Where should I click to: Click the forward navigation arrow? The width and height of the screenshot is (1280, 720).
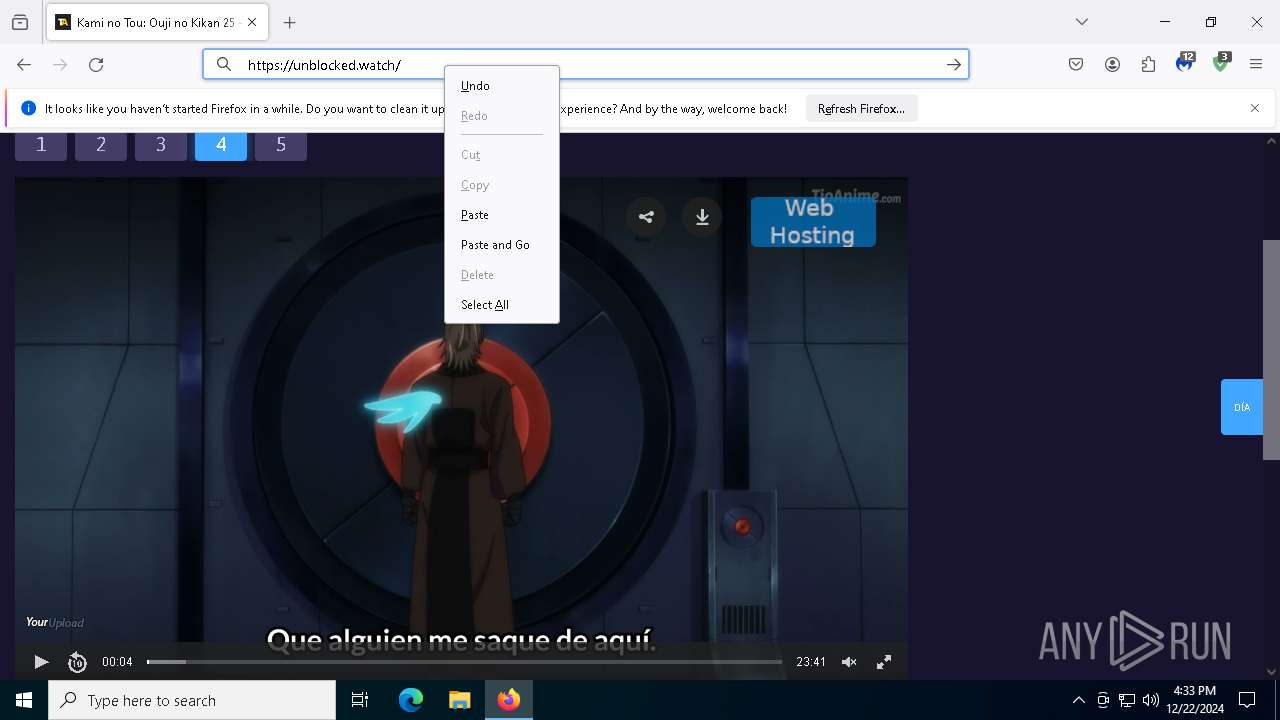(x=60, y=64)
